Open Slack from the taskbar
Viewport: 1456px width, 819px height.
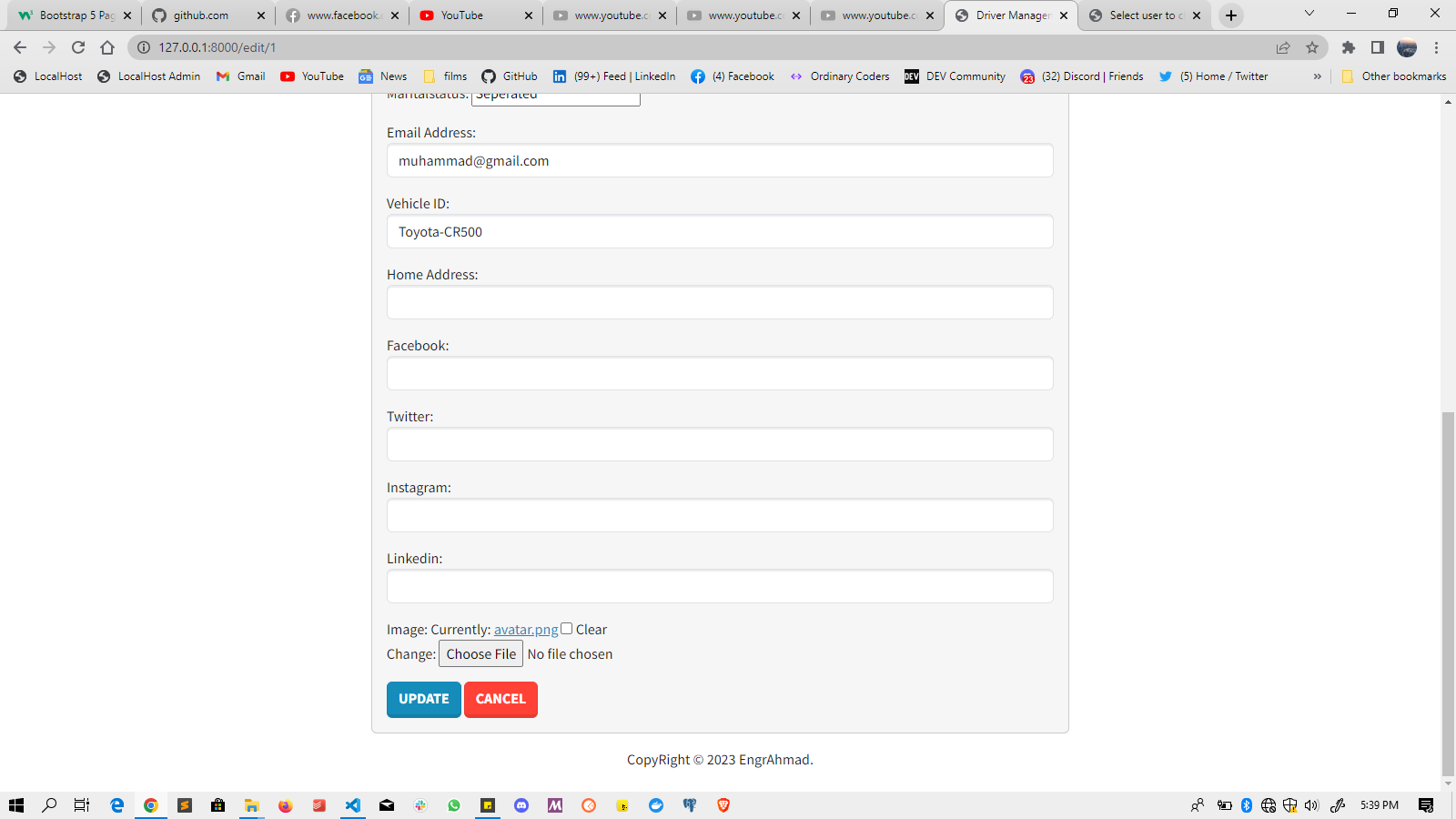click(420, 805)
